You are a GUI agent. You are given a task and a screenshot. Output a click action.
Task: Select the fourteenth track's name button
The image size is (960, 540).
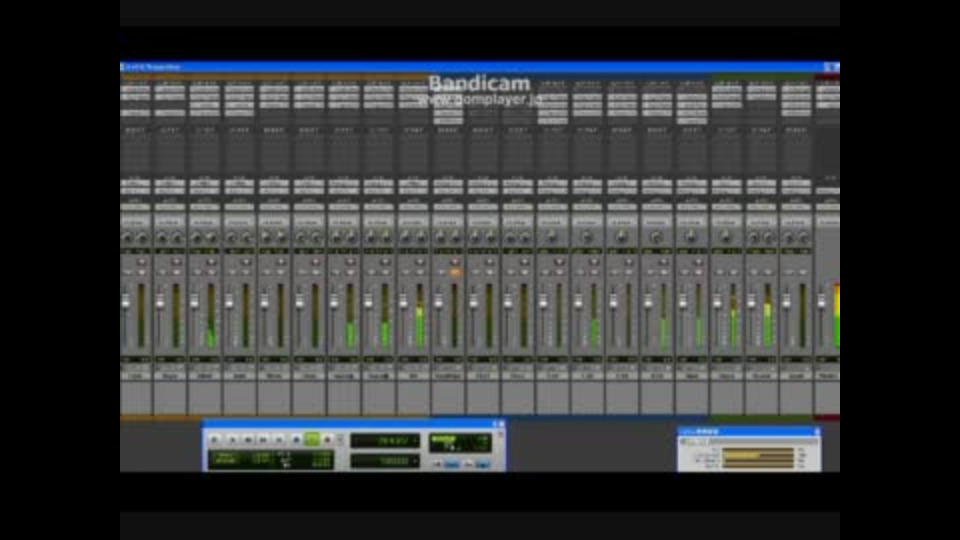coord(587,375)
